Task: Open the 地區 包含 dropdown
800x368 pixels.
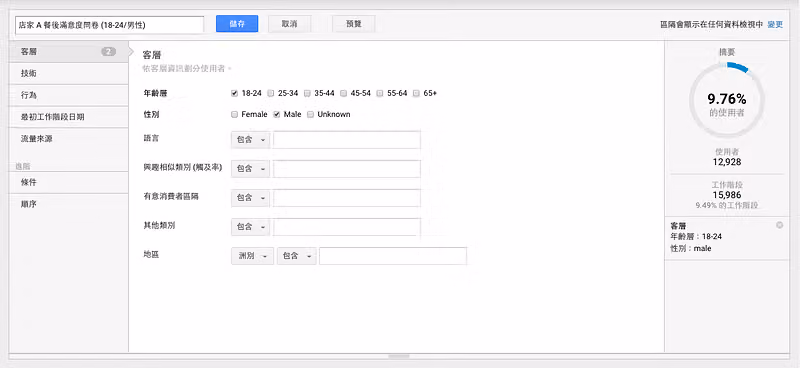Action: (296, 256)
